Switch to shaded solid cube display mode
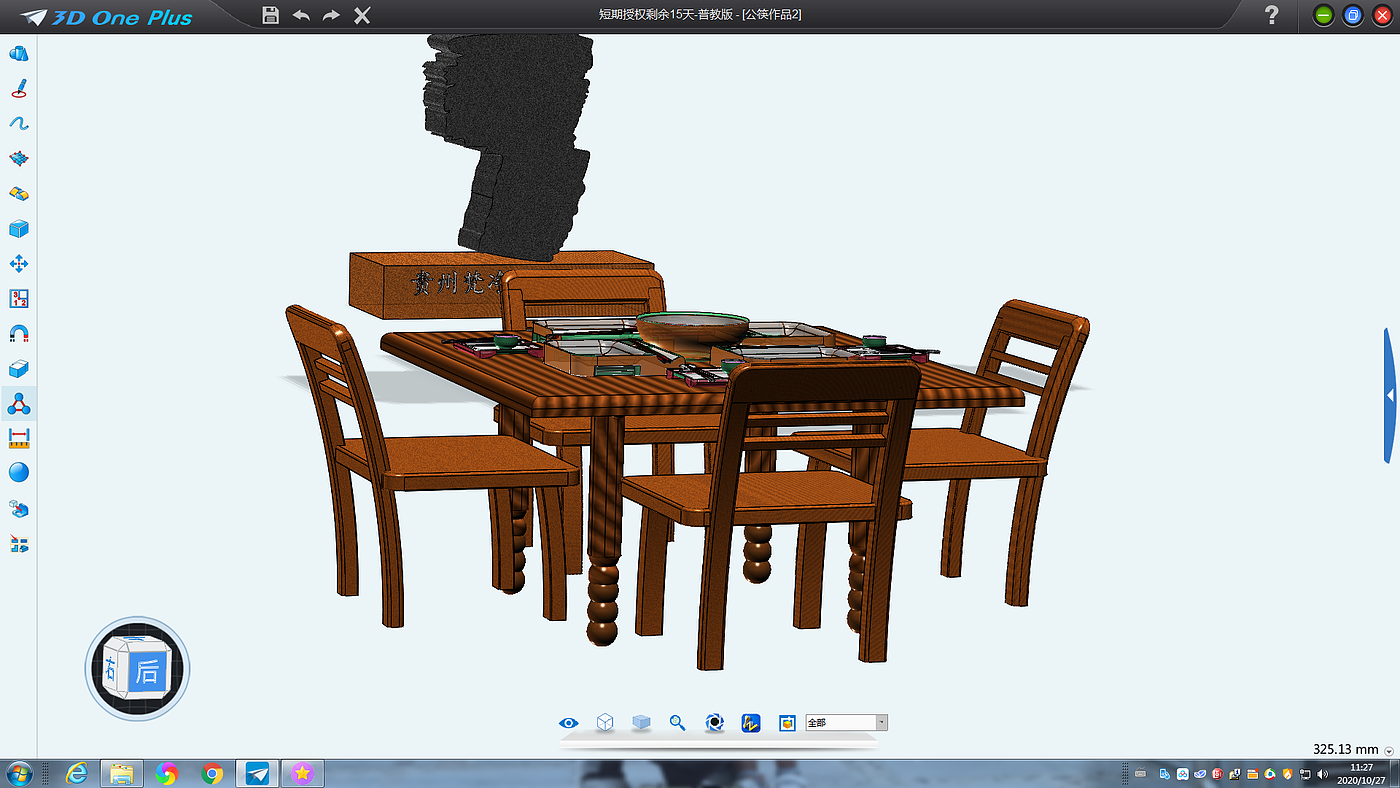The image size is (1400, 788). click(641, 723)
